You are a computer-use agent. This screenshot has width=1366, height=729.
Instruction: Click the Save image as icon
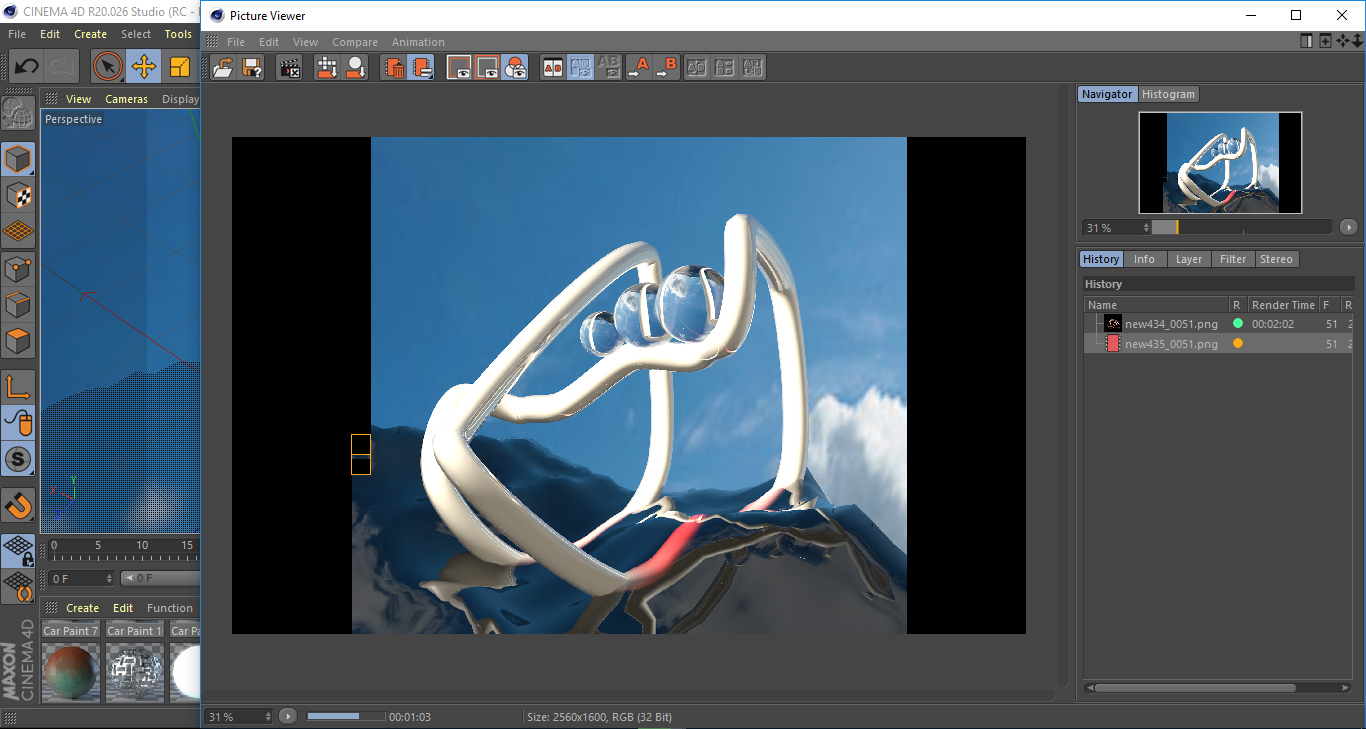pyautogui.click(x=252, y=67)
